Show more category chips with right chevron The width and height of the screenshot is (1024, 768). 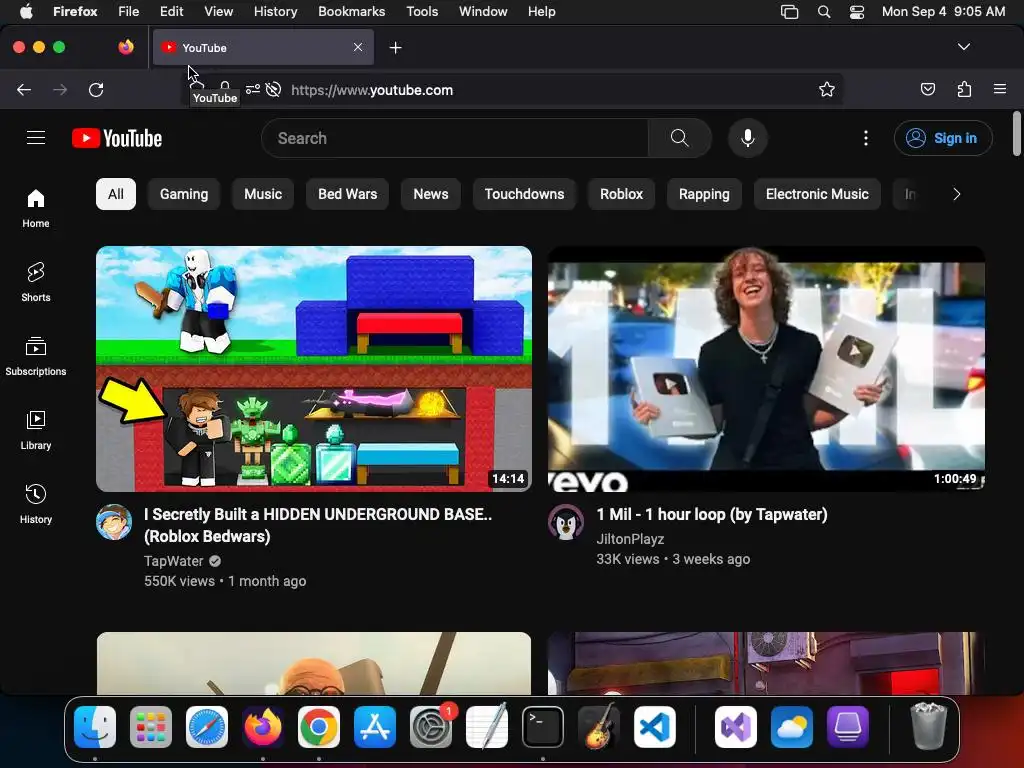(x=956, y=194)
